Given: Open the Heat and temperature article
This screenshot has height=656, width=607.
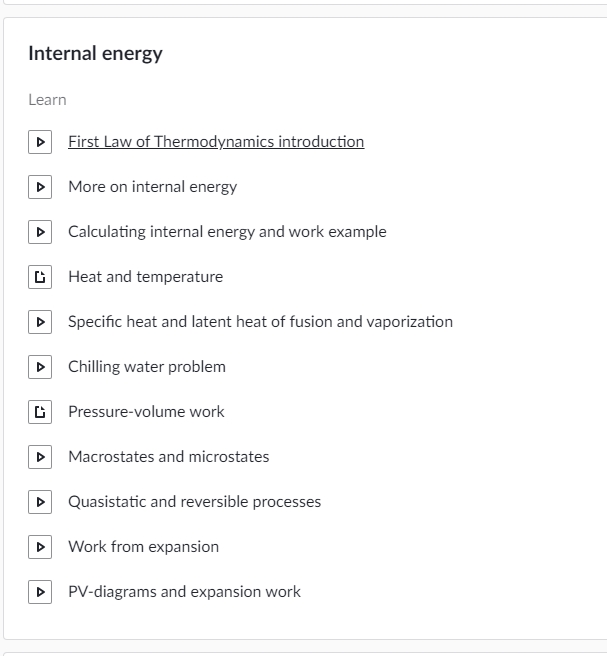Looking at the screenshot, I should pos(146,277).
